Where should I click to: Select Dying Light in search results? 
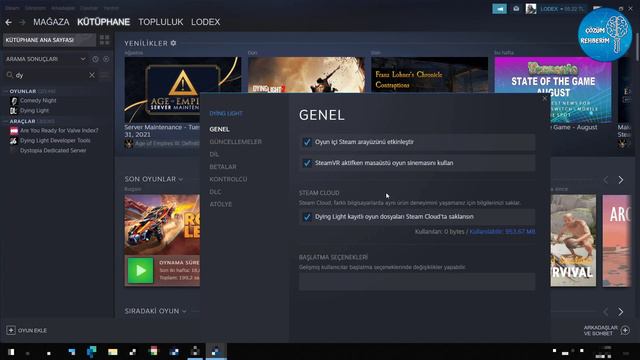34,111
